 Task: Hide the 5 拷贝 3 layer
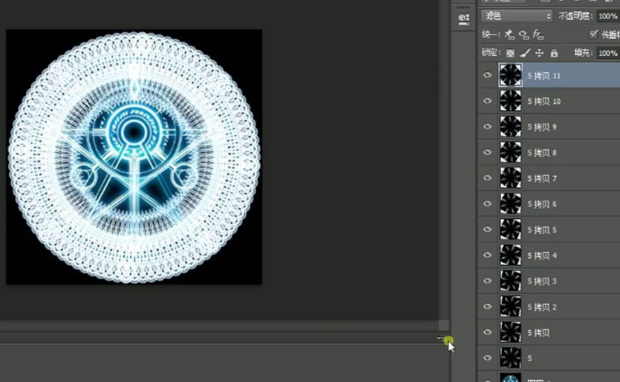coord(487,281)
